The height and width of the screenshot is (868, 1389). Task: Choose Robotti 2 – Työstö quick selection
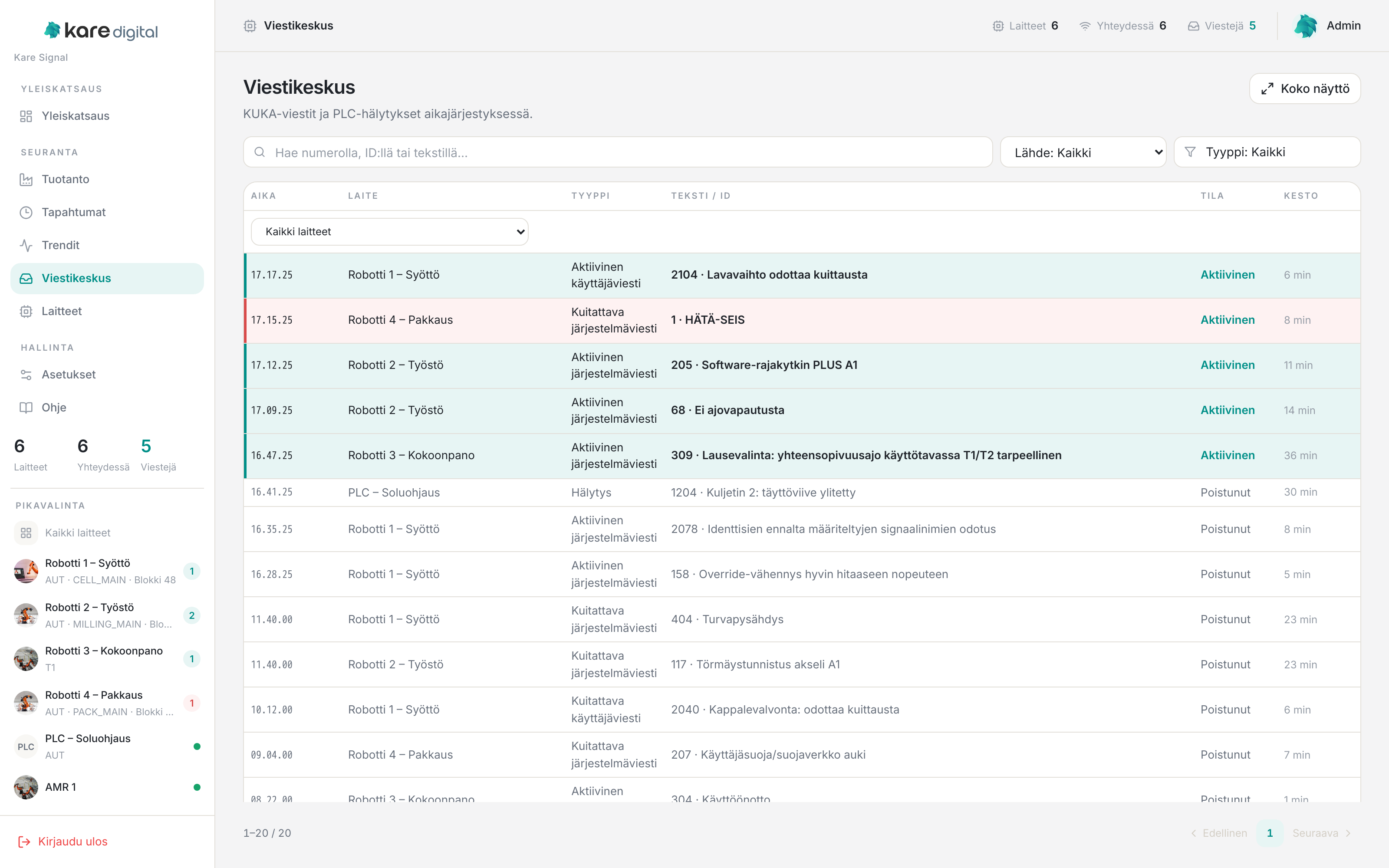click(x=107, y=615)
